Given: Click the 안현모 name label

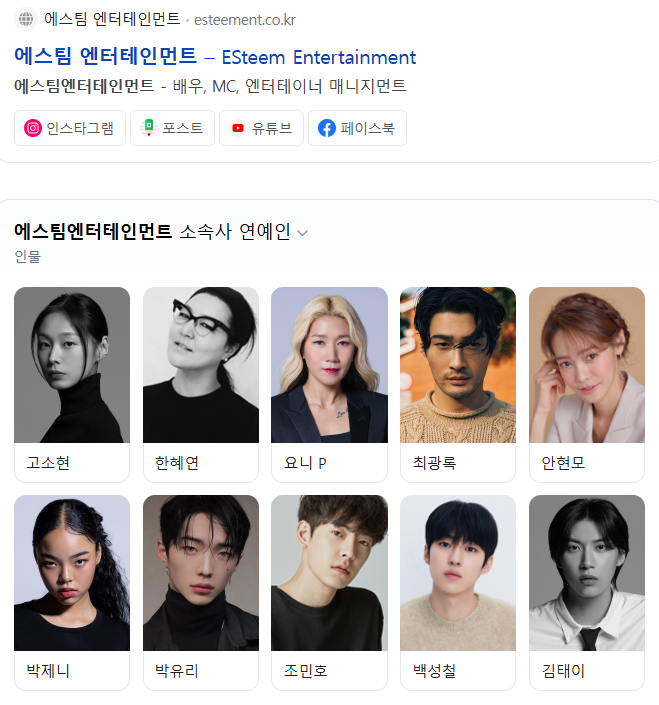Looking at the screenshot, I should (563, 463).
